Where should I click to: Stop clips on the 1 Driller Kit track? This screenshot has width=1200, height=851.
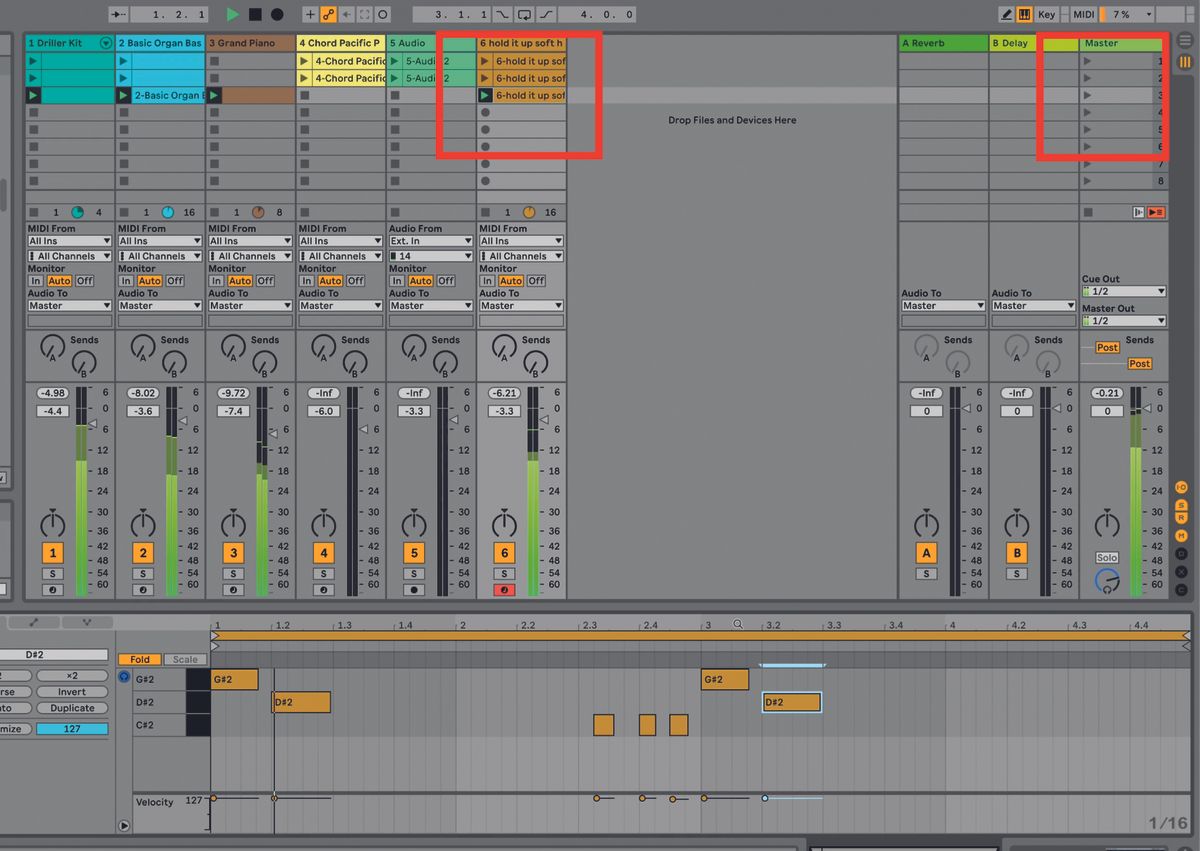[x=34, y=212]
